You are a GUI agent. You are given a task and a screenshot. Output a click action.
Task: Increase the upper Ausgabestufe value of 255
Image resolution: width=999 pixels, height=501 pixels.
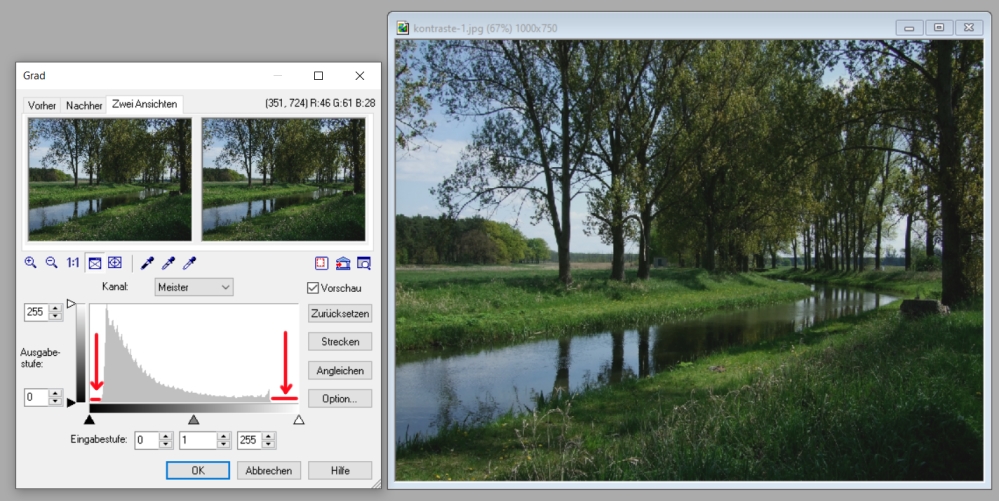click(x=55, y=308)
